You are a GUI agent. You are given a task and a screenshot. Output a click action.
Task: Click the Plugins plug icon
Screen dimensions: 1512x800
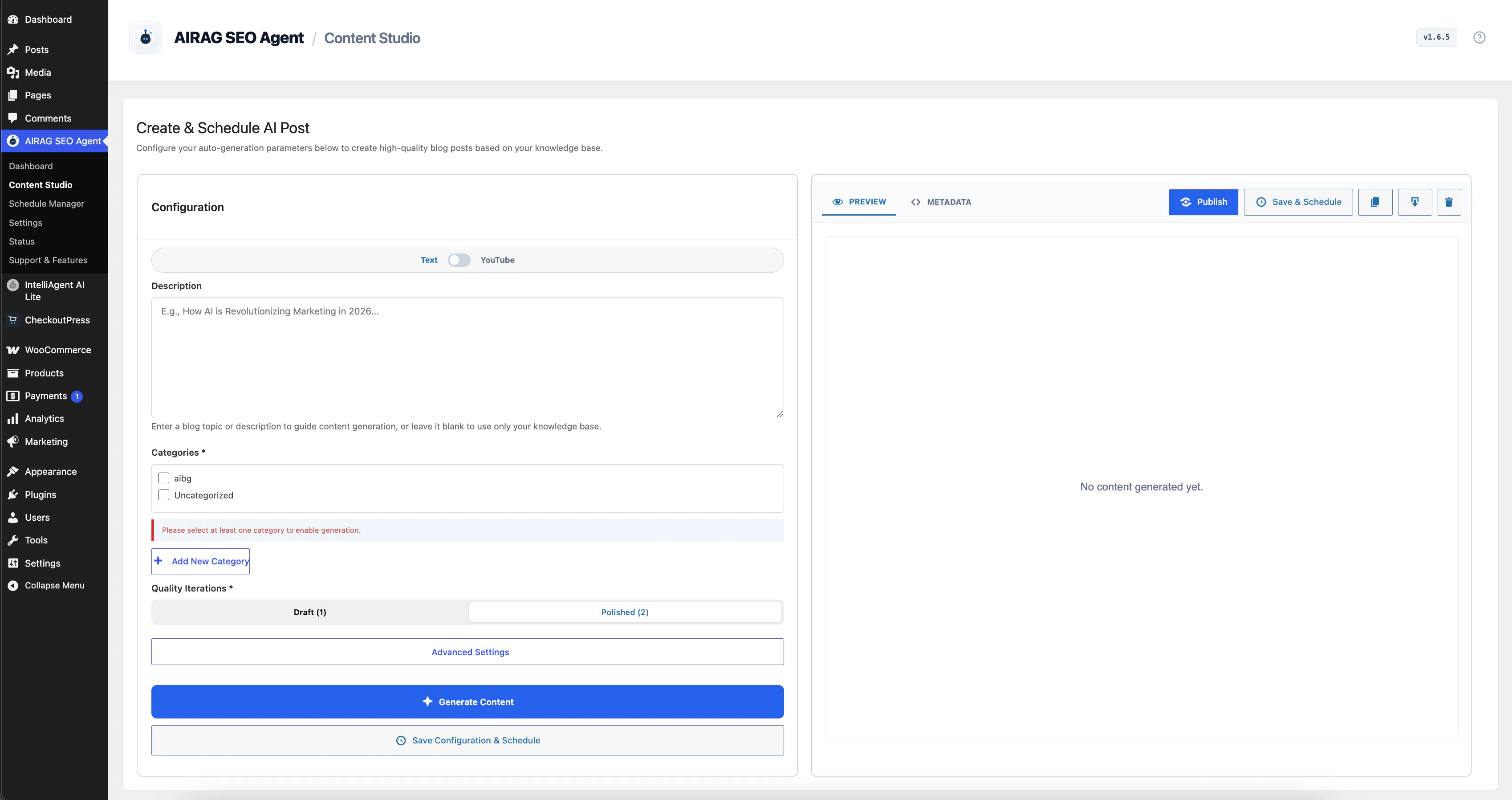tap(13, 494)
